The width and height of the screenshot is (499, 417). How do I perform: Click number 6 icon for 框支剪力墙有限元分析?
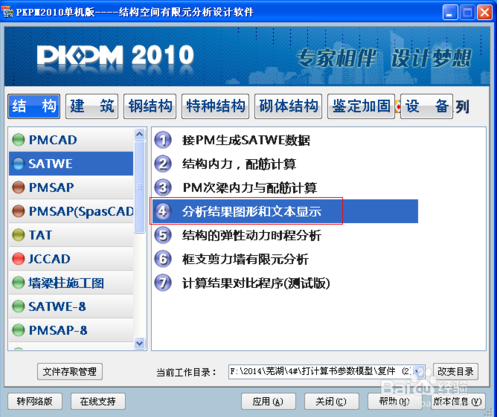click(163, 259)
